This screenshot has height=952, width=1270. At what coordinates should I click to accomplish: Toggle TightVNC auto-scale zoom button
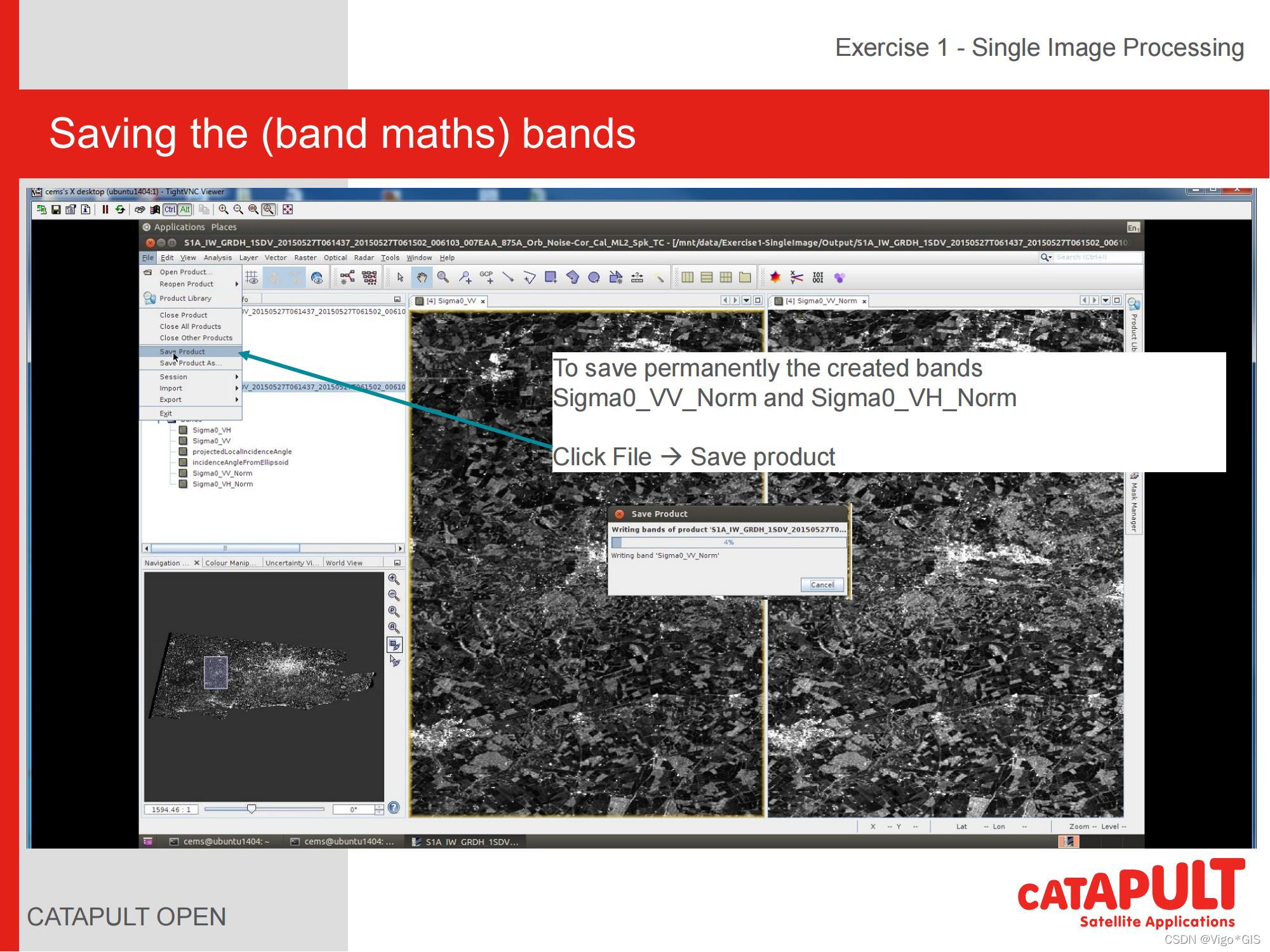point(269,209)
